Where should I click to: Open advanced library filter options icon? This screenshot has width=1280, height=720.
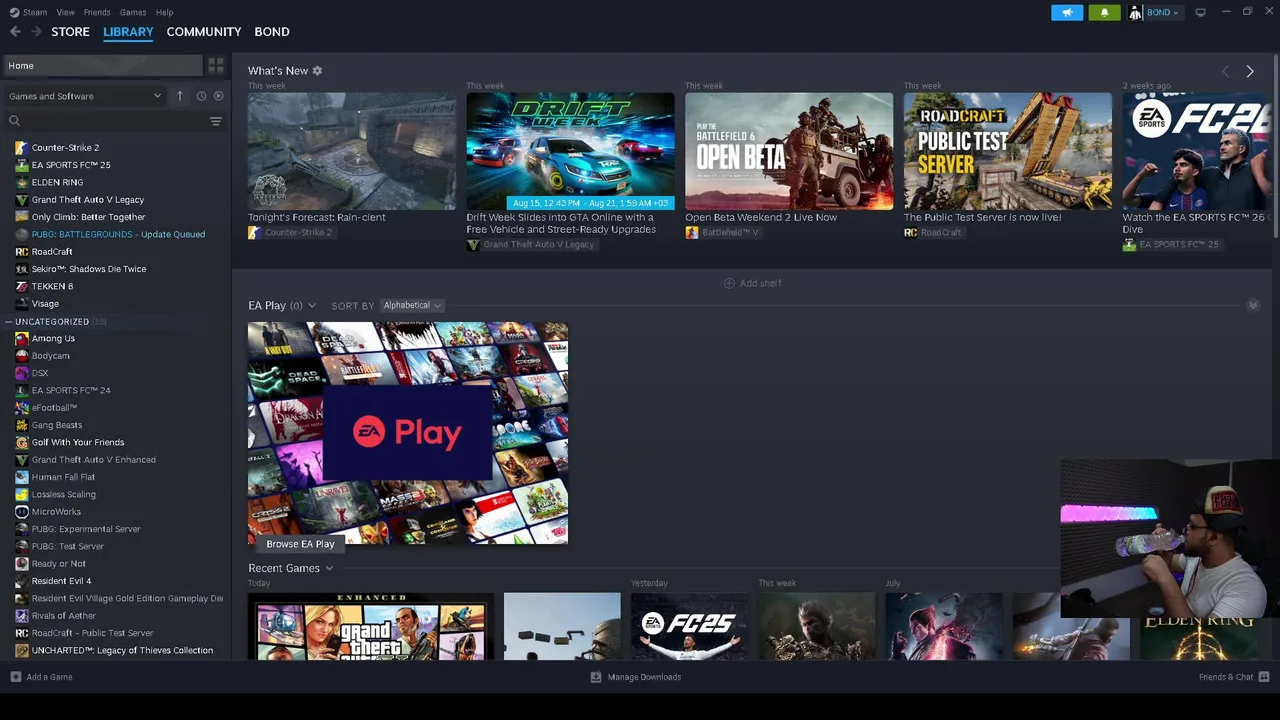point(216,121)
